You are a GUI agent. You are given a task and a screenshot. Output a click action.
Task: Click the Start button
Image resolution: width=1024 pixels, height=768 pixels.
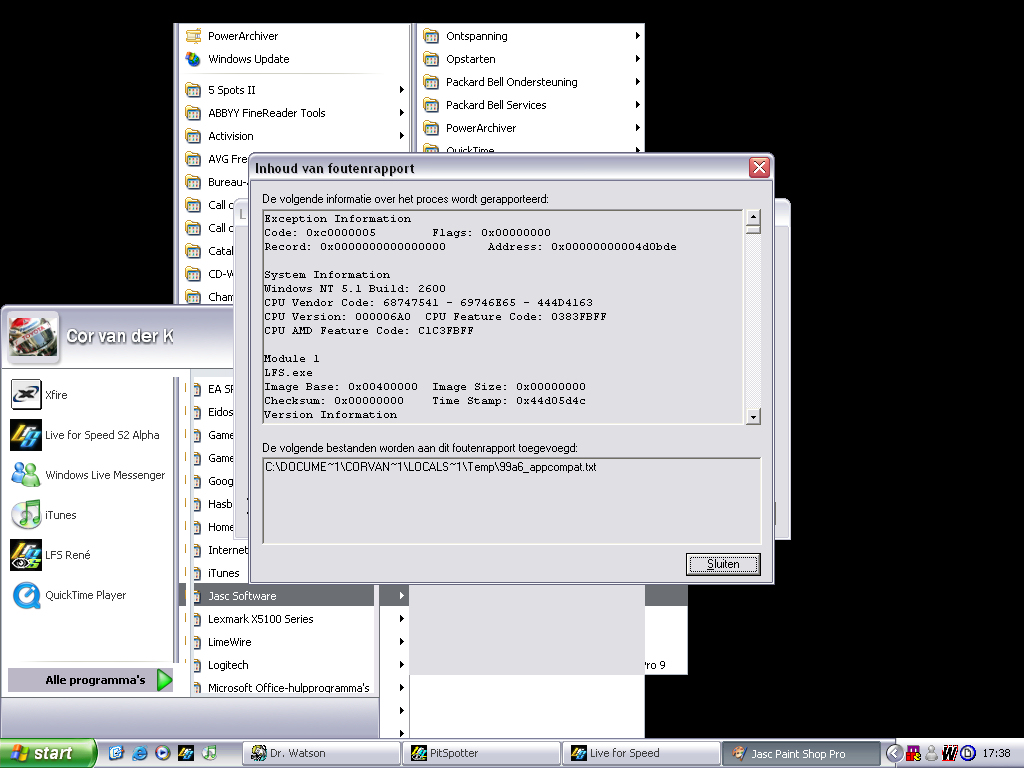(47, 753)
